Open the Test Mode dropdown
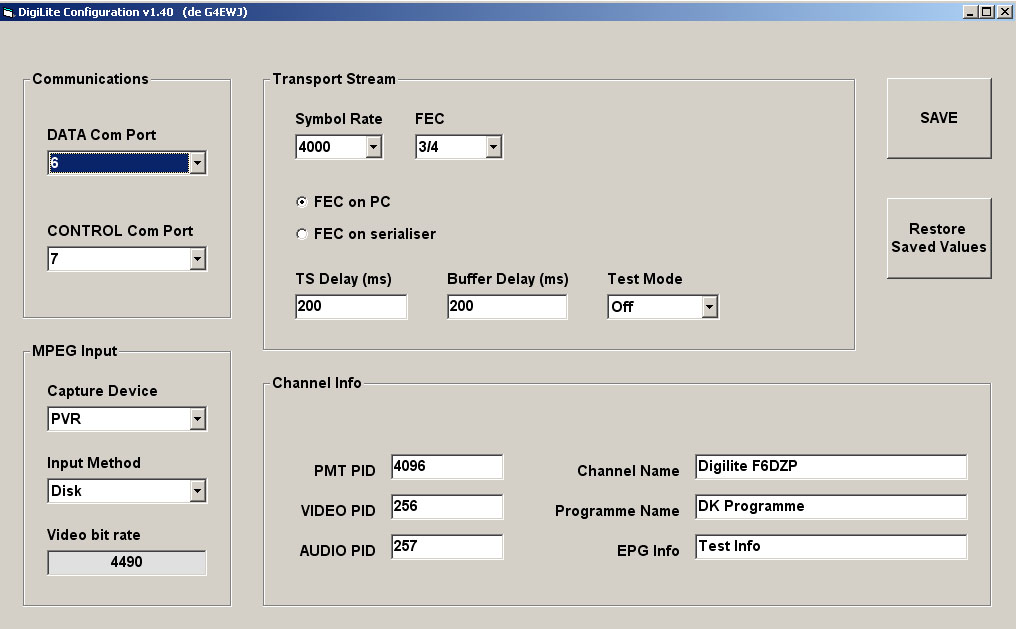The height and width of the screenshot is (629, 1016). tap(710, 307)
